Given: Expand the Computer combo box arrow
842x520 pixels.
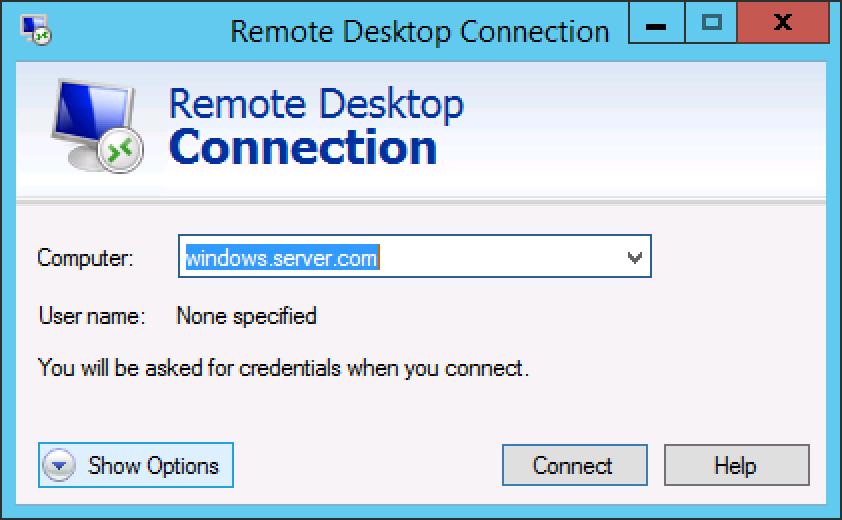Looking at the screenshot, I should [634, 258].
